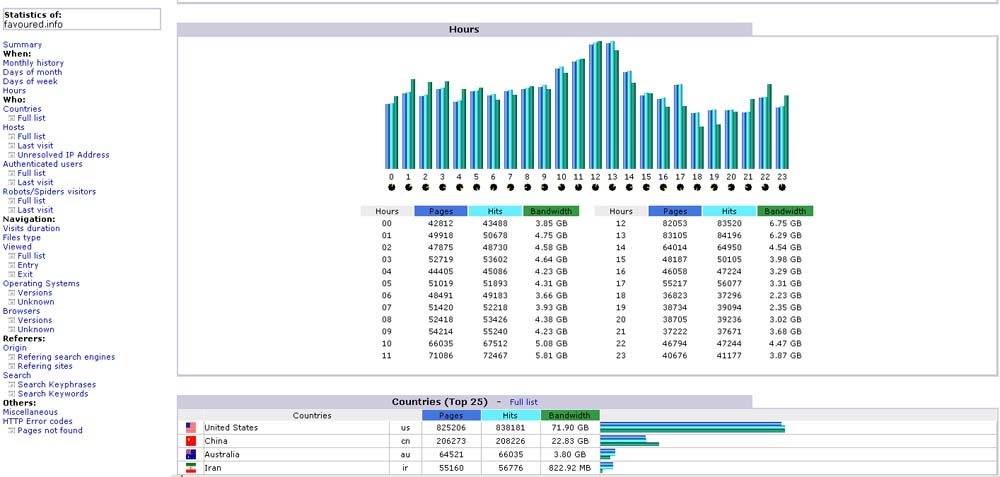Open Refering sites list
Screen dimensions: 1000x477
click(x=45, y=367)
